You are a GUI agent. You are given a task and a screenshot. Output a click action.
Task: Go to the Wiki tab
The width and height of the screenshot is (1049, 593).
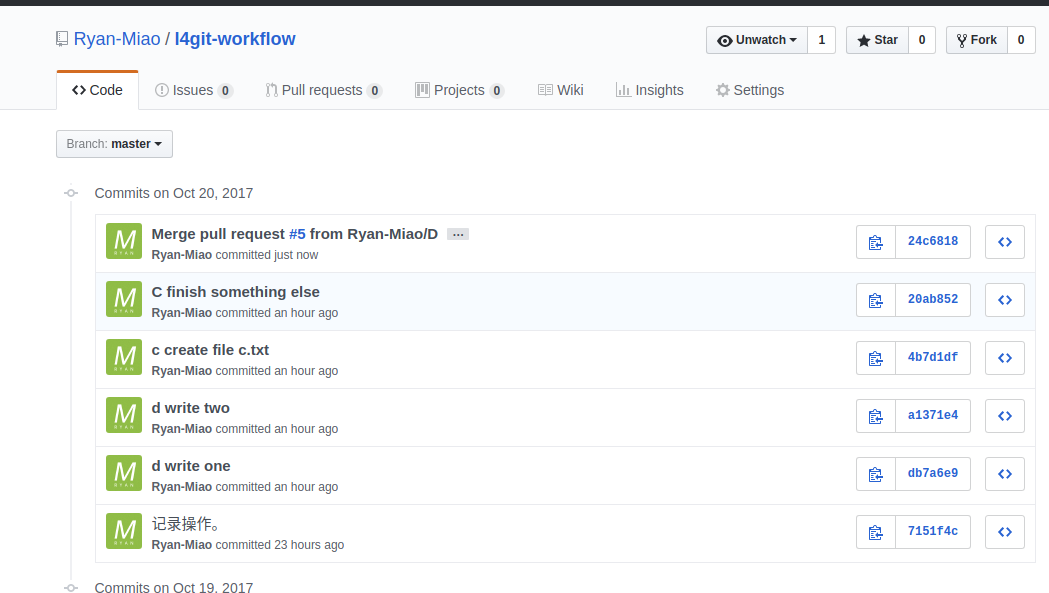(x=561, y=90)
